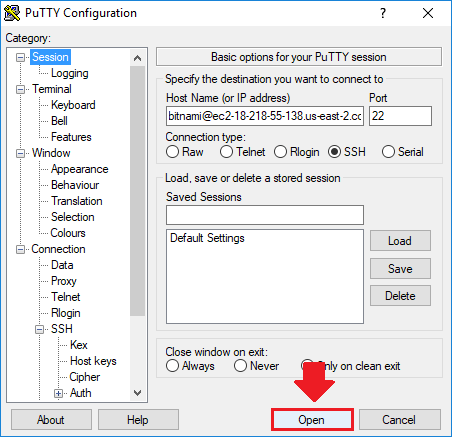Select the Translation category
452x437 pixels.
point(77,201)
